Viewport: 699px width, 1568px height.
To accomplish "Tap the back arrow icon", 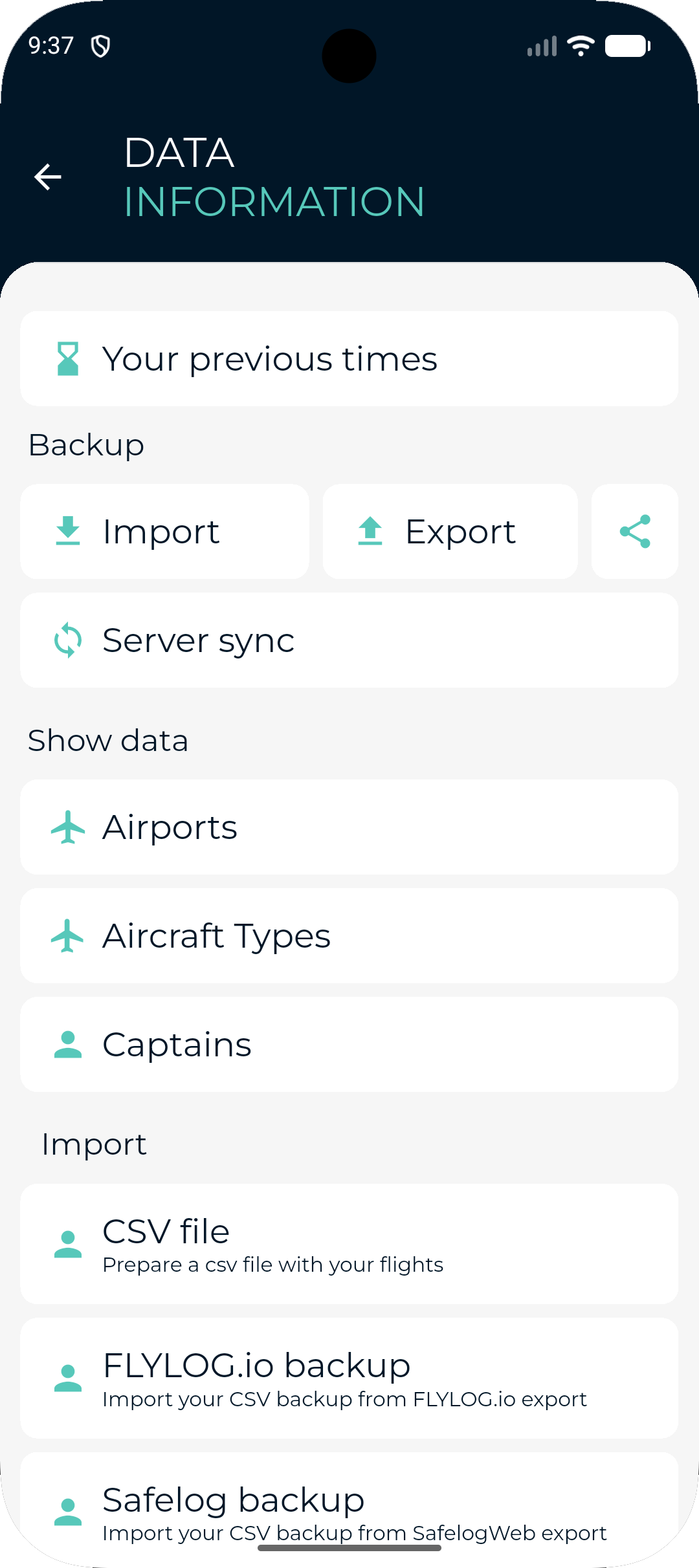I will (x=48, y=177).
